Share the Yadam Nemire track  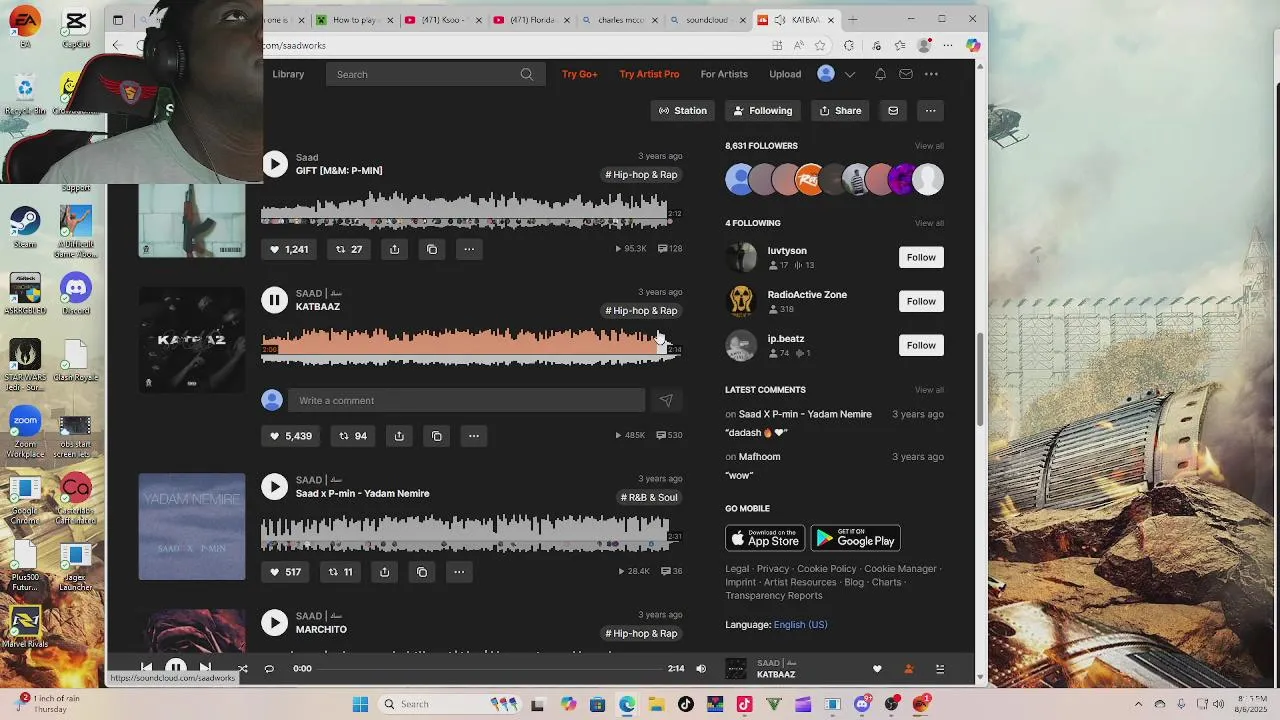click(384, 572)
